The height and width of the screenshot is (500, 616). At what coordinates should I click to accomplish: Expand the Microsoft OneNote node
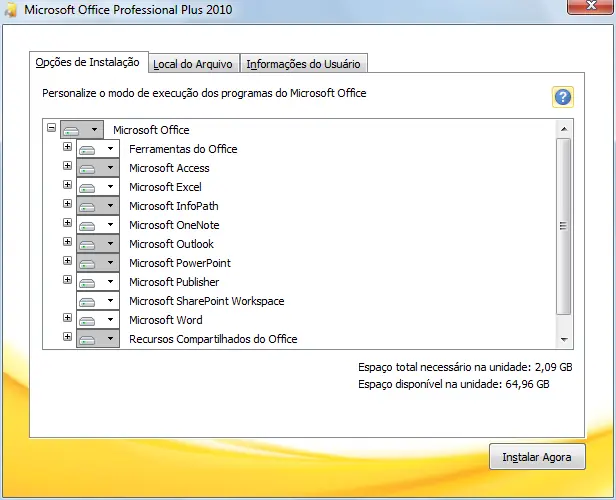[x=68, y=223]
